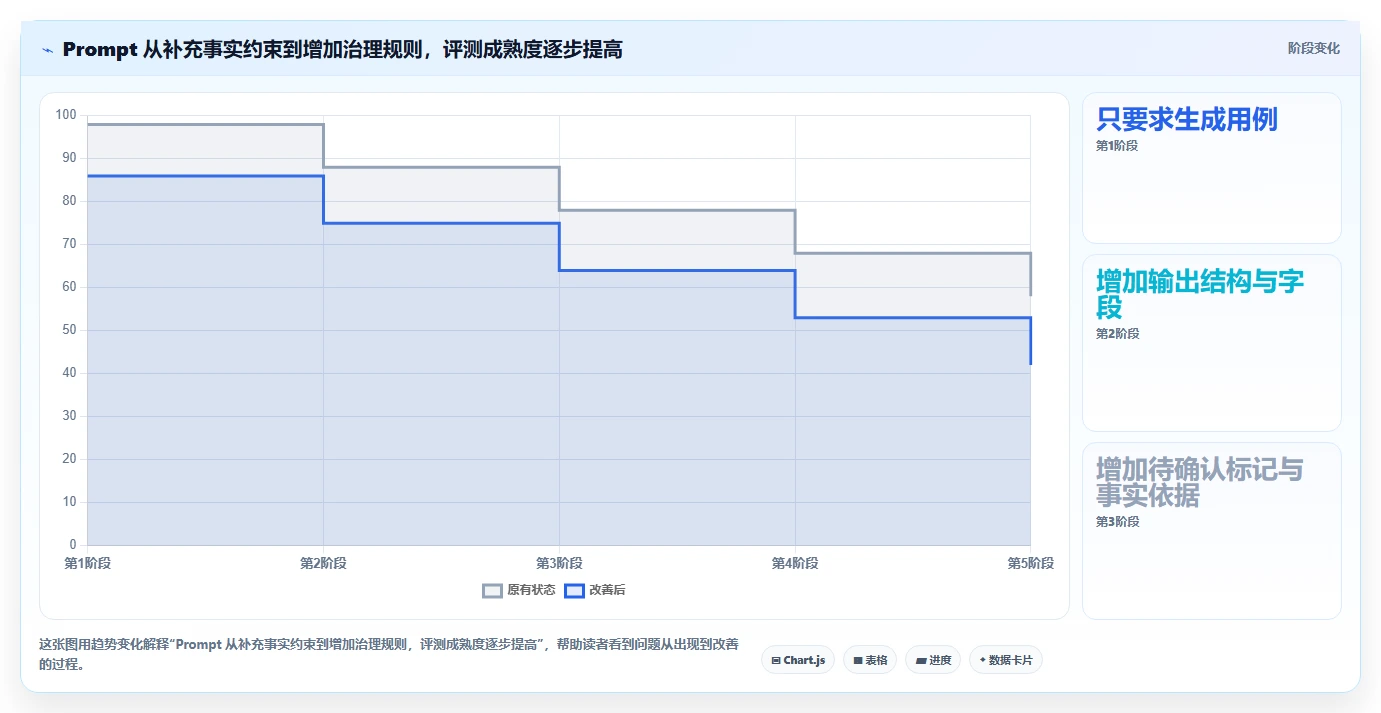Click the blue 改善后 legend color box
The image size is (1381, 713).
click(574, 590)
